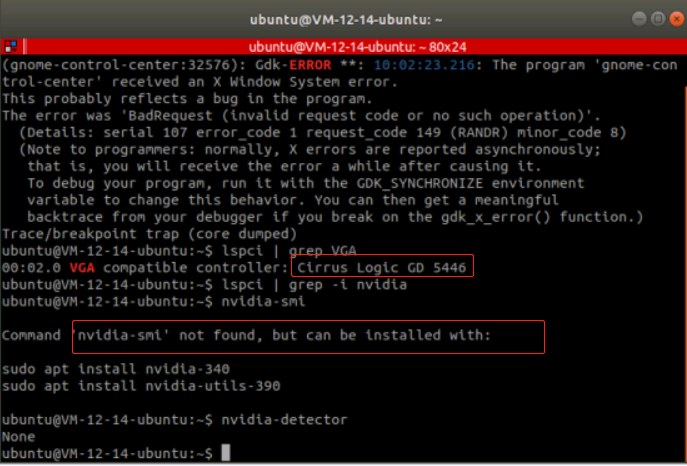687x466 pixels.
Task: Click the 'not found, but can be installed with:' message
Action: coord(335,335)
